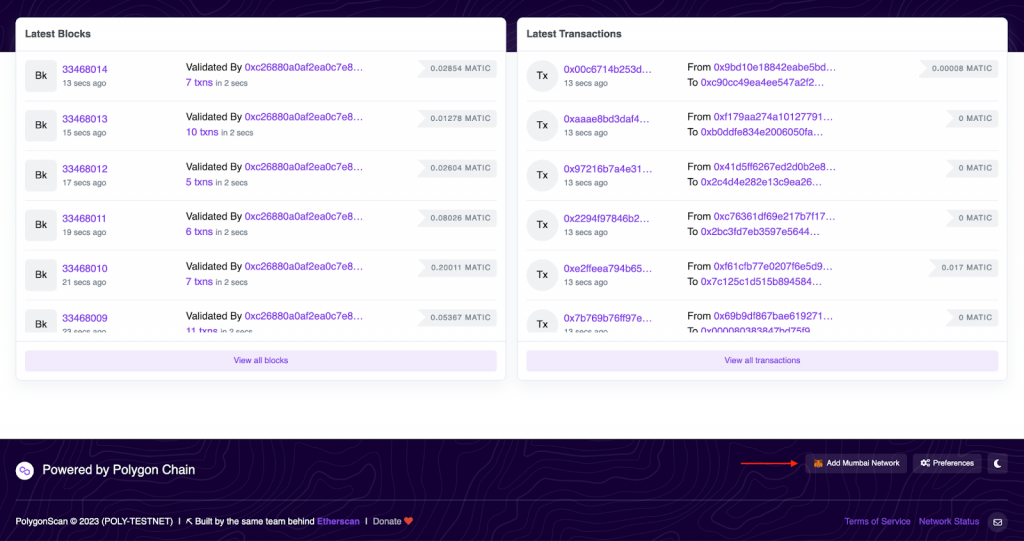The image size is (1024, 541).
Task: View the 5 txns link
Action: [199, 182]
